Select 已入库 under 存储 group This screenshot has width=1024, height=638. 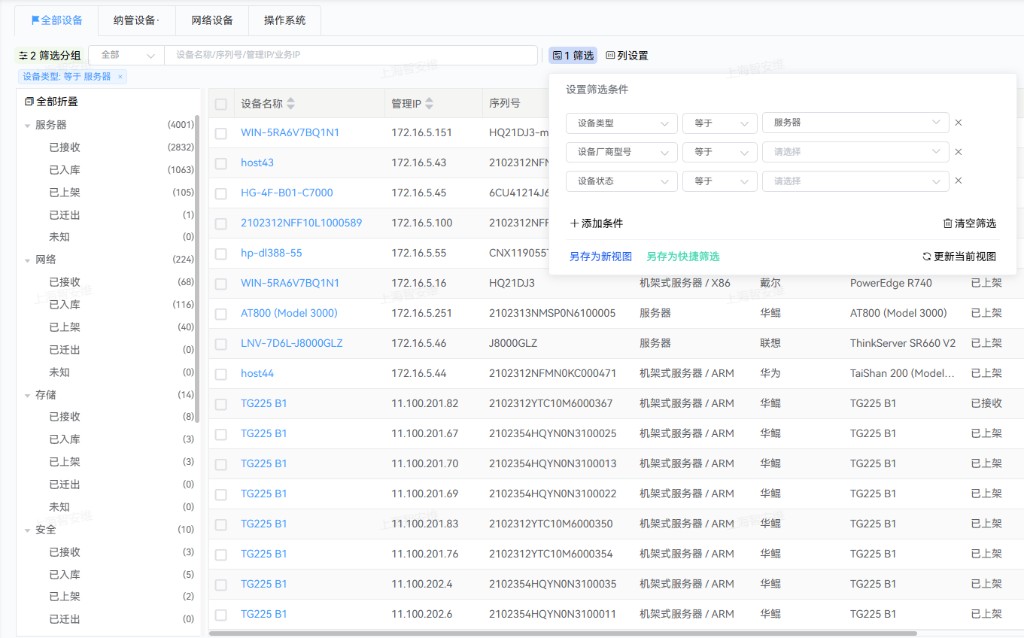coord(65,439)
